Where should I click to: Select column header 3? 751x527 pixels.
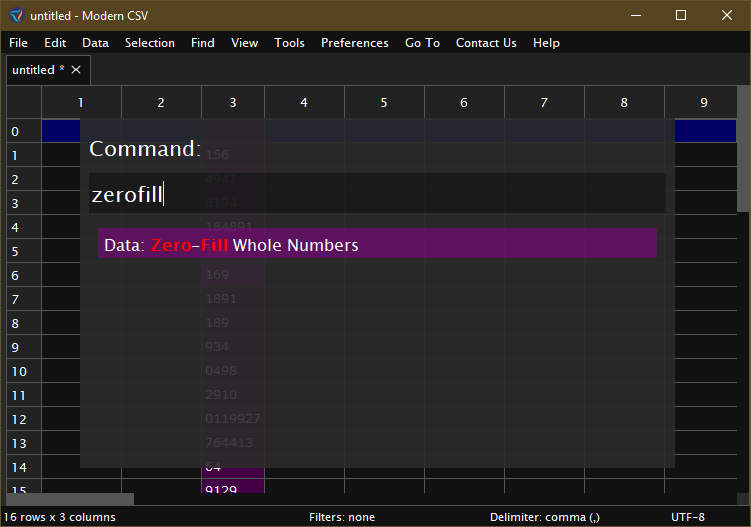233,102
